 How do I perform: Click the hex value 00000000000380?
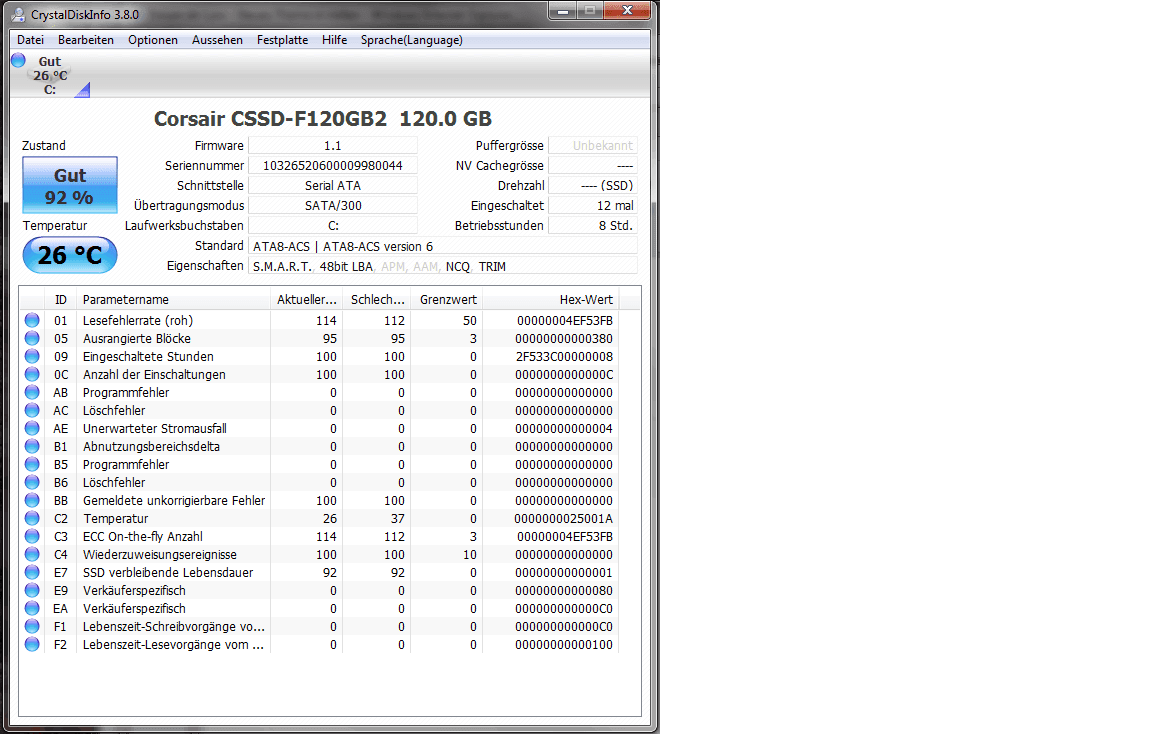pyautogui.click(x=564, y=338)
